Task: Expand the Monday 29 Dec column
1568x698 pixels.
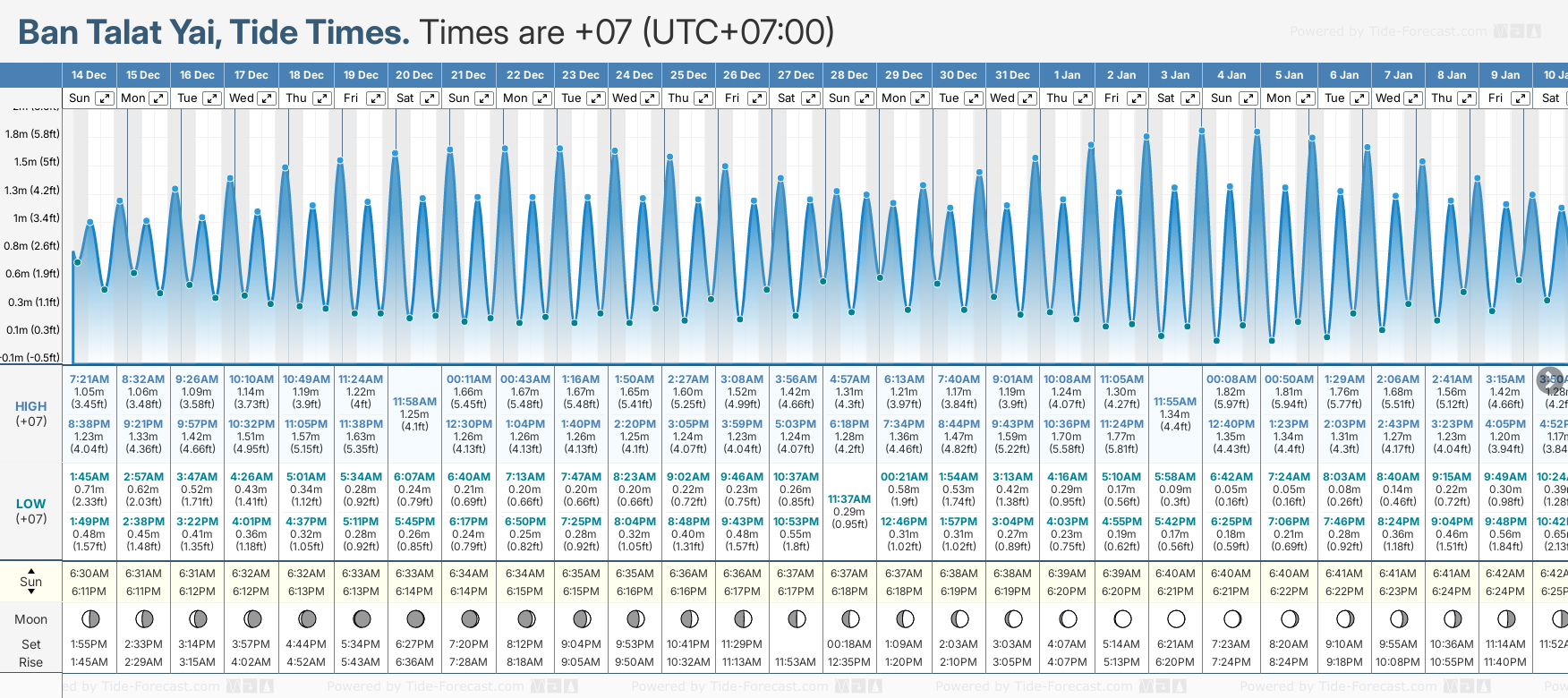Action: click(x=920, y=98)
